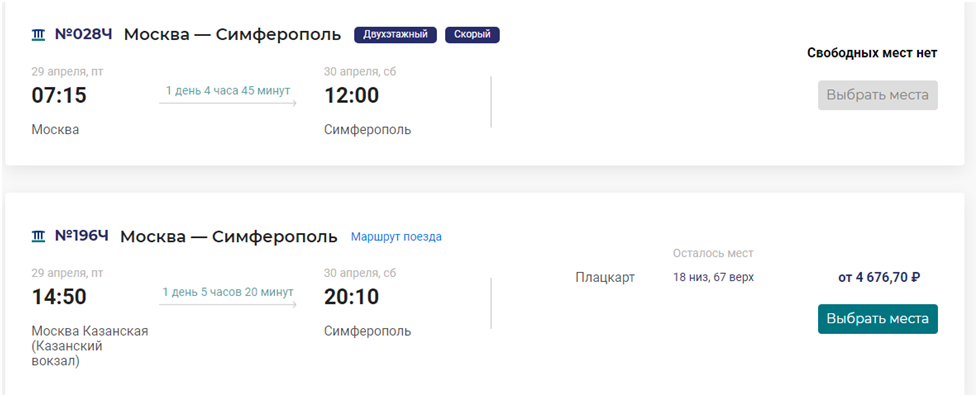Image resolution: width=978 pixels, height=397 pixels.
Task: Select train number №028Ч
Action: click(84, 34)
